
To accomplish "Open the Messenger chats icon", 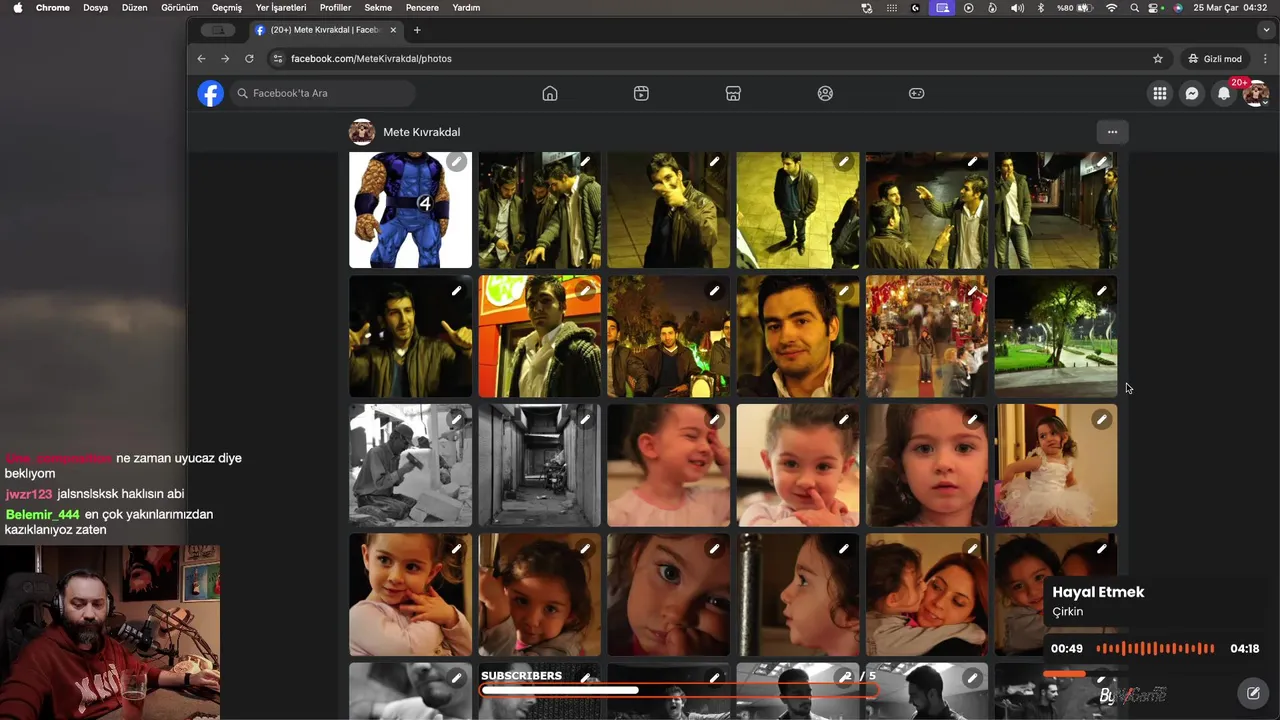I will tap(1191, 93).
